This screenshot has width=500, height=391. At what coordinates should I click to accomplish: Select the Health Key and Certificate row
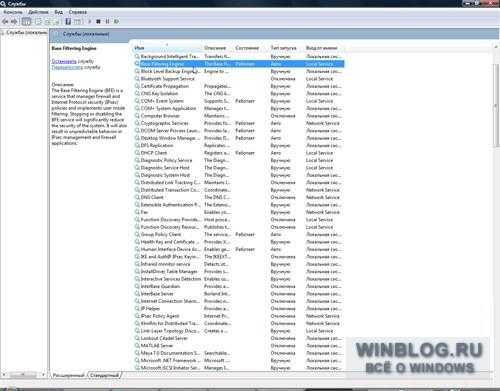(x=239, y=242)
